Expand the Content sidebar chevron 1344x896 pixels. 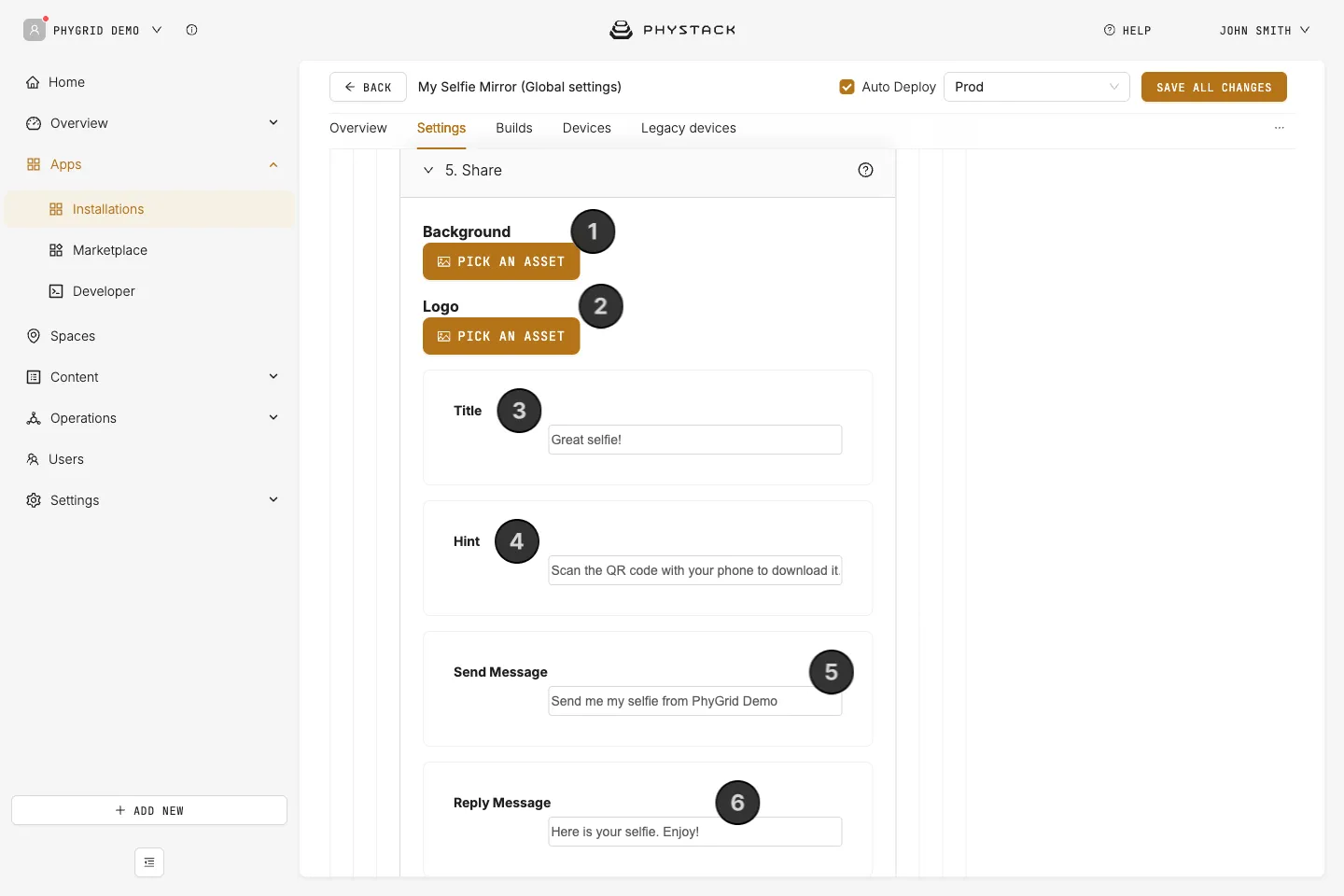pos(273,376)
